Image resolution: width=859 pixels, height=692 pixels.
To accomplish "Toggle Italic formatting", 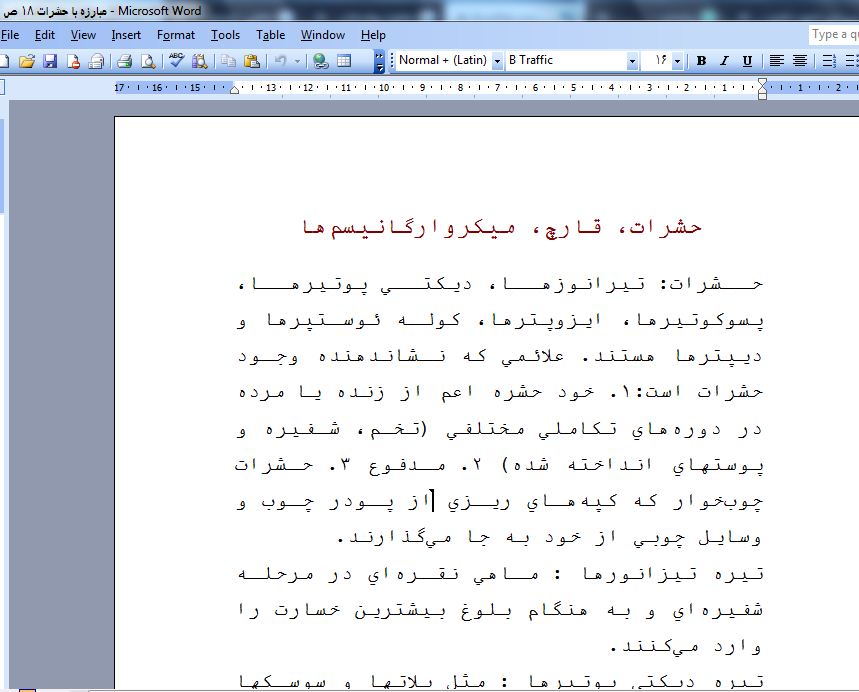I will point(724,61).
